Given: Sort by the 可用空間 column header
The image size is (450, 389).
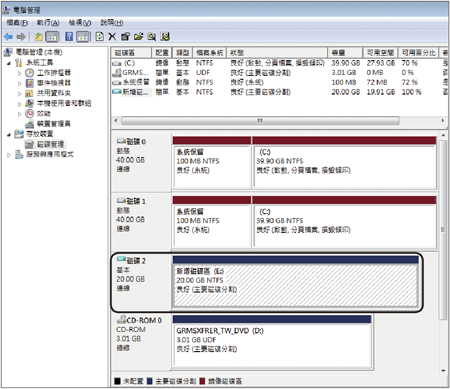Looking at the screenshot, I should tap(380, 52).
